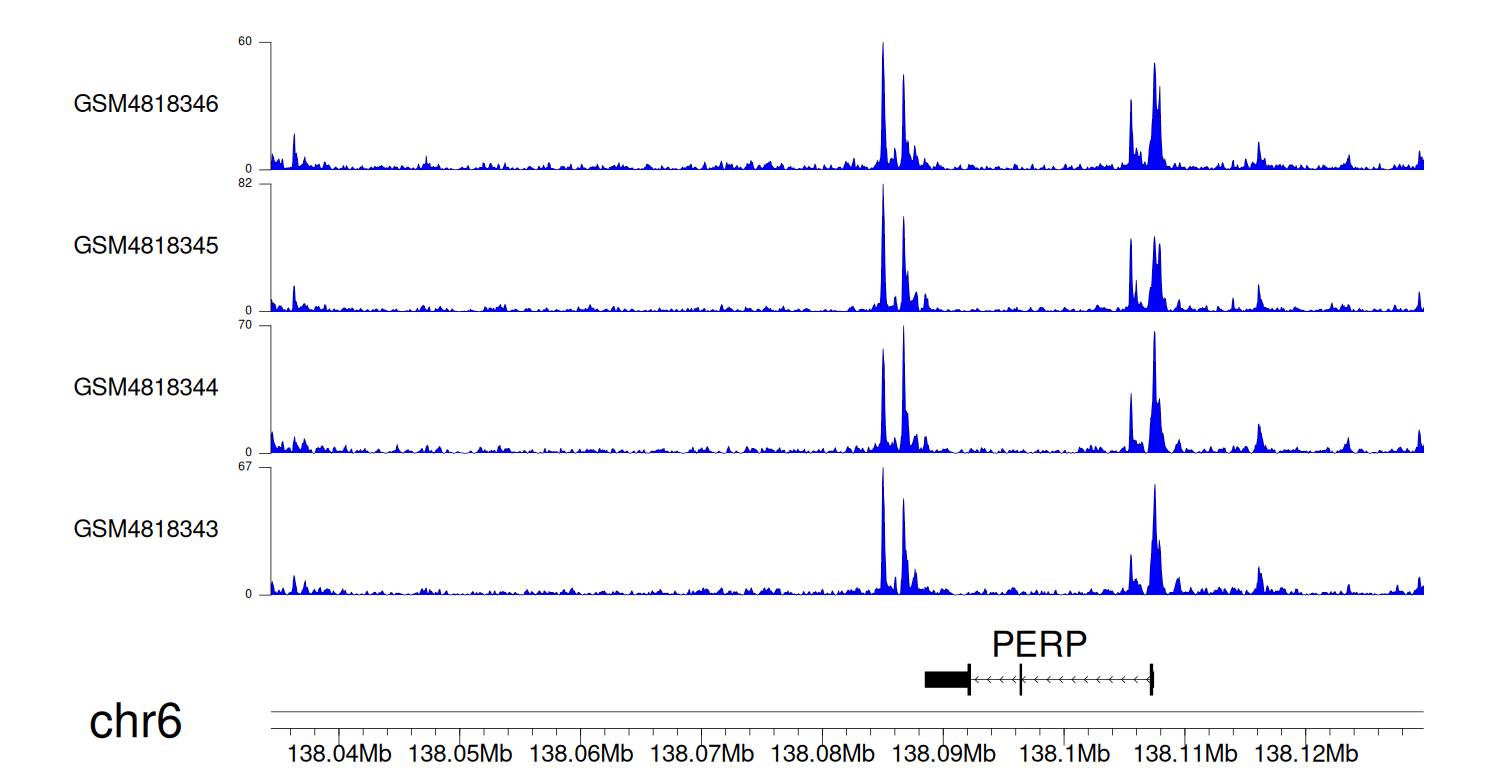Click the GSM4818346 track label
The height and width of the screenshot is (780, 1500).
click(146, 104)
